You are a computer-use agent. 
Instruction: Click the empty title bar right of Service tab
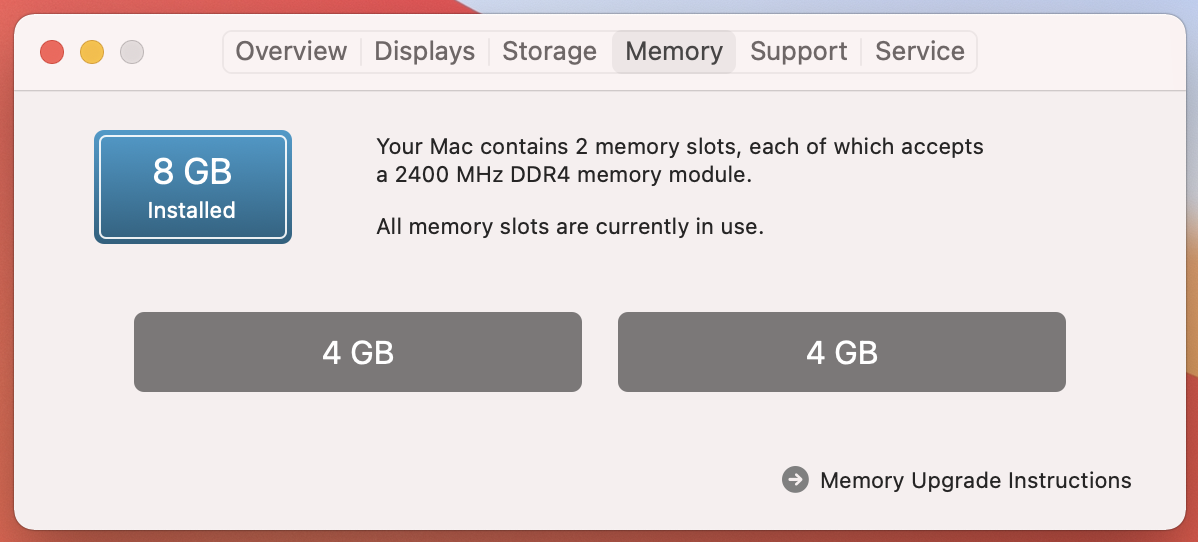coord(1077,52)
